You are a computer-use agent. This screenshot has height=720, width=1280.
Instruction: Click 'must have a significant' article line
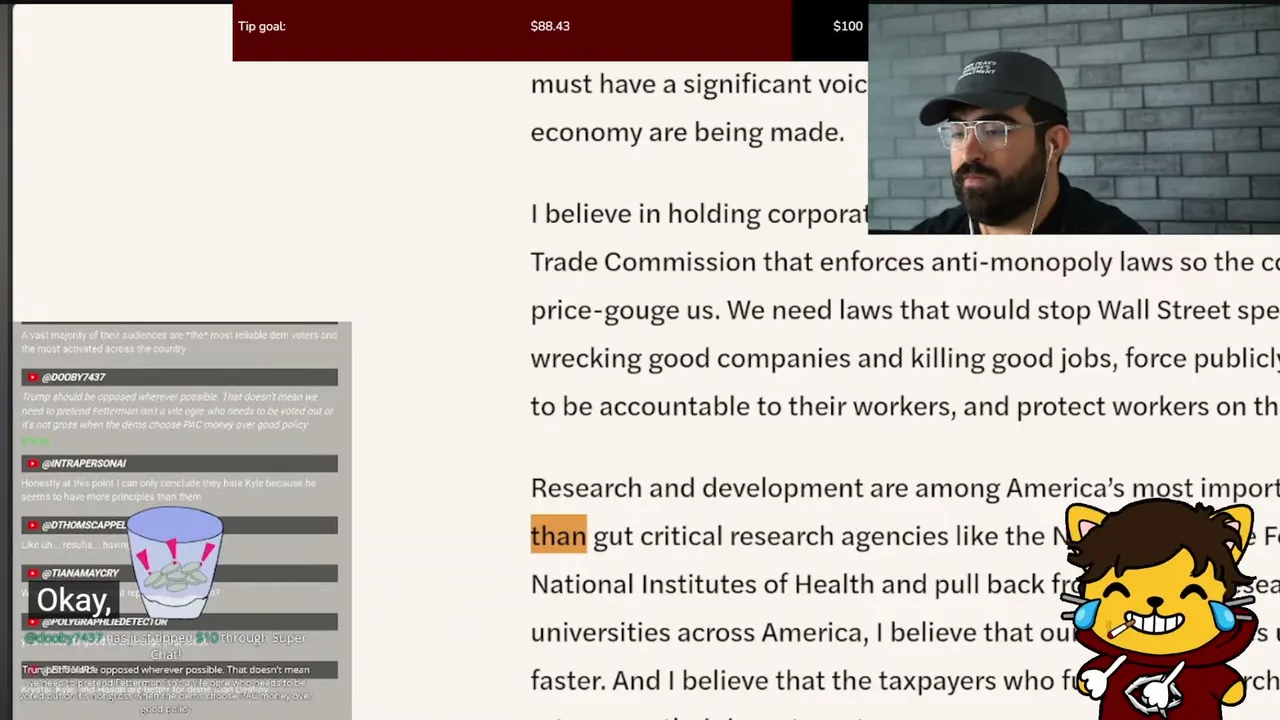click(x=699, y=84)
